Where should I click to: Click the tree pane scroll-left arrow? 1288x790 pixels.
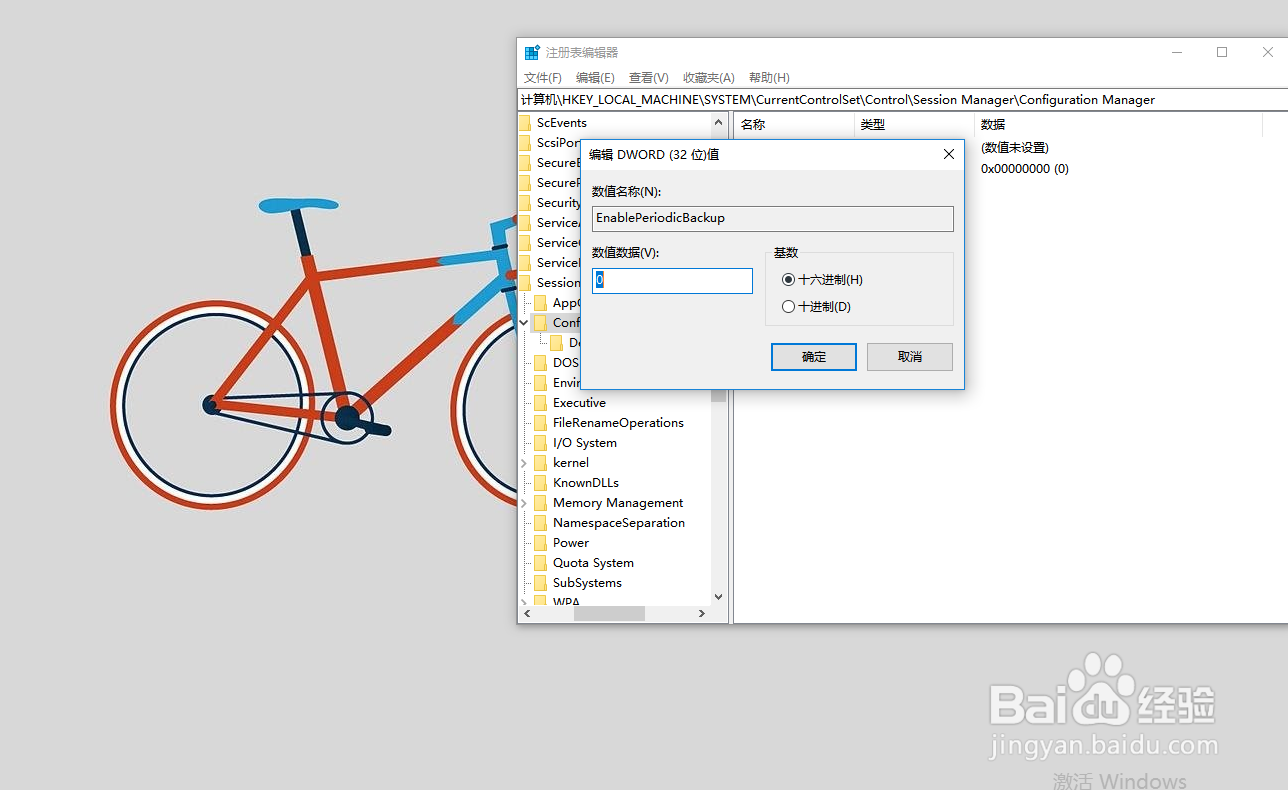(x=526, y=613)
